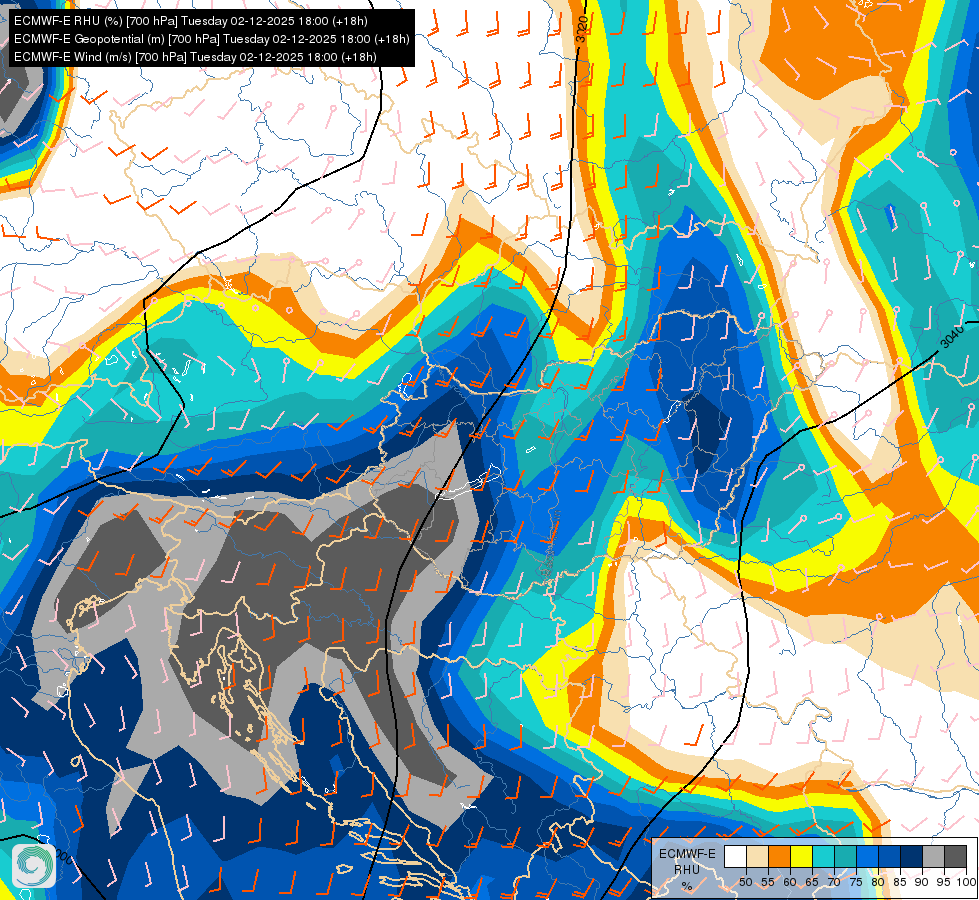This screenshot has height=900, width=979.
Task: Click the light gray 90–95% legend swatch
Action: pyautogui.click(x=933, y=856)
